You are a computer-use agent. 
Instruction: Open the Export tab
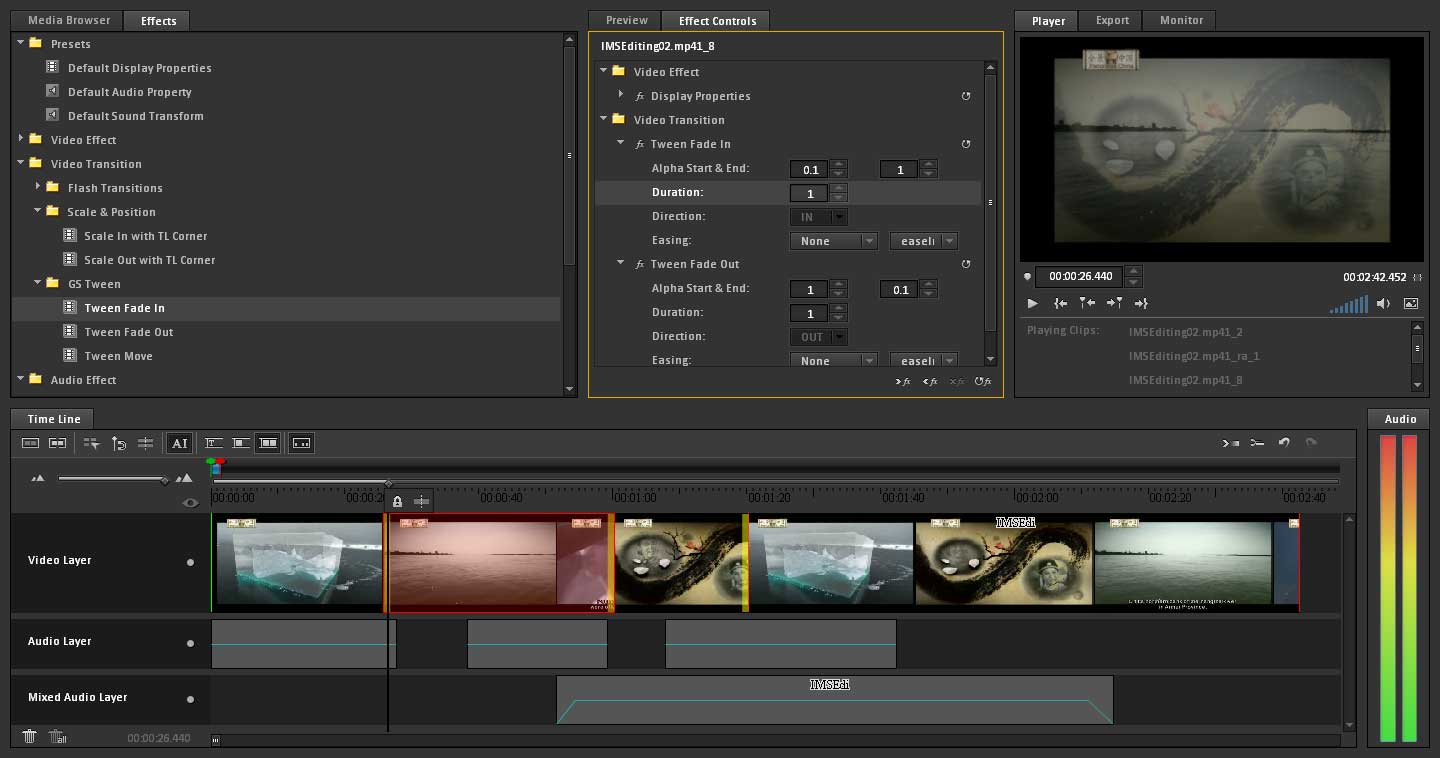[x=1112, y=21]
